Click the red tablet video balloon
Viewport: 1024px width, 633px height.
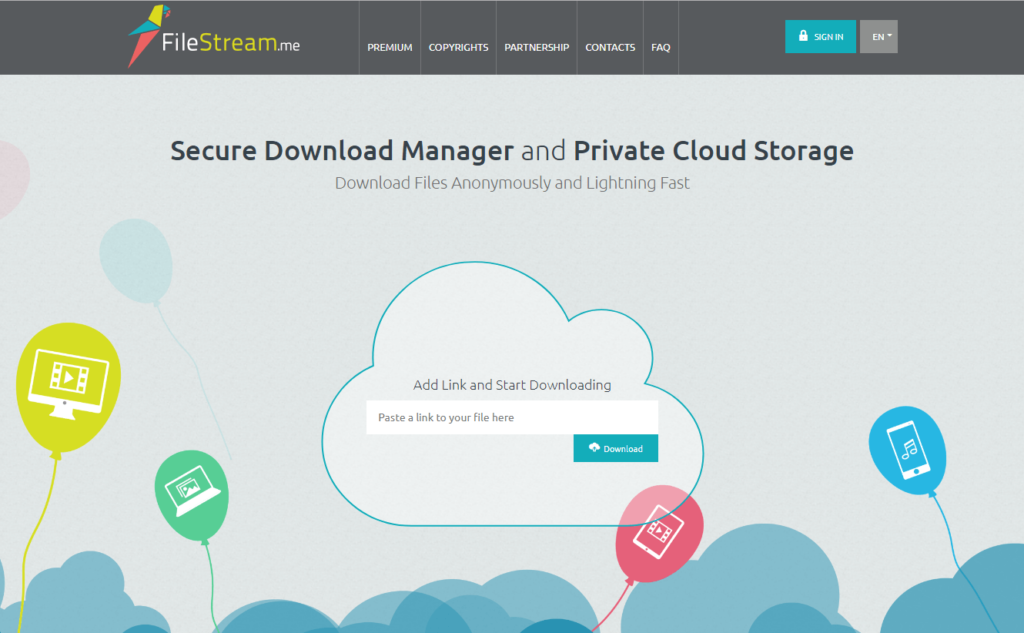coord(659,533)
